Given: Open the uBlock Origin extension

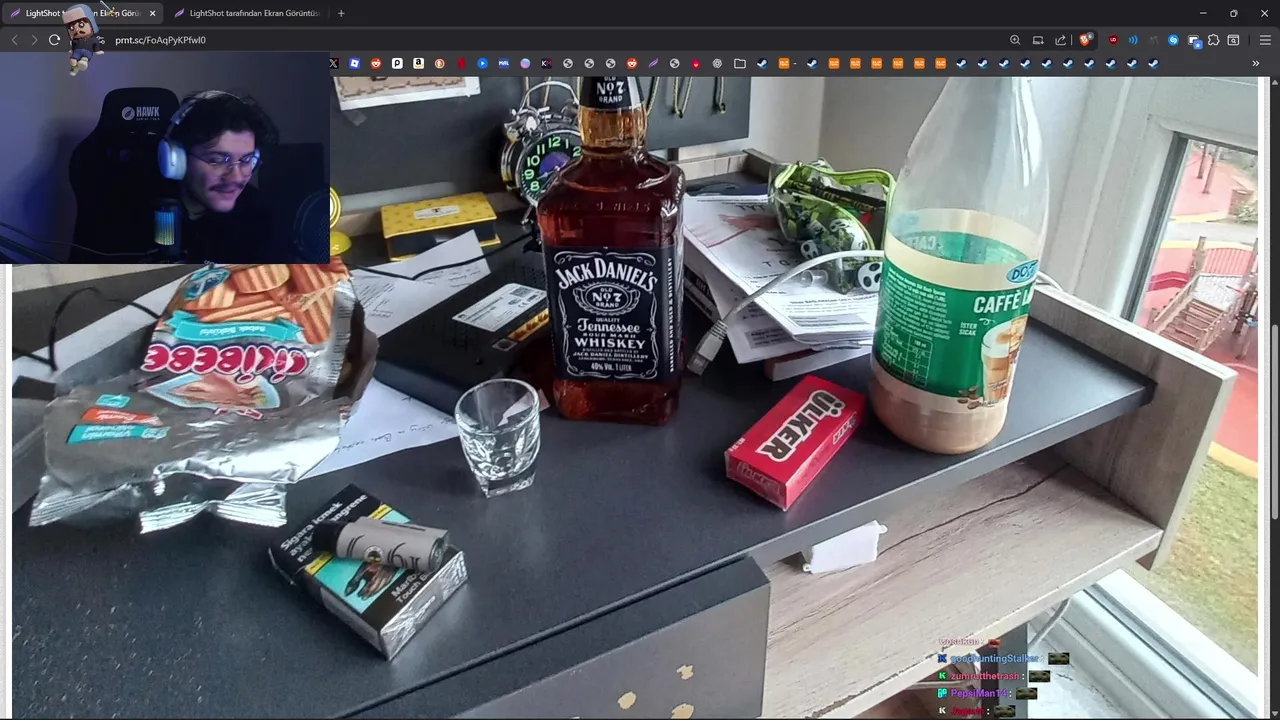Looking at the screenshot, I should coord(1113,40).
